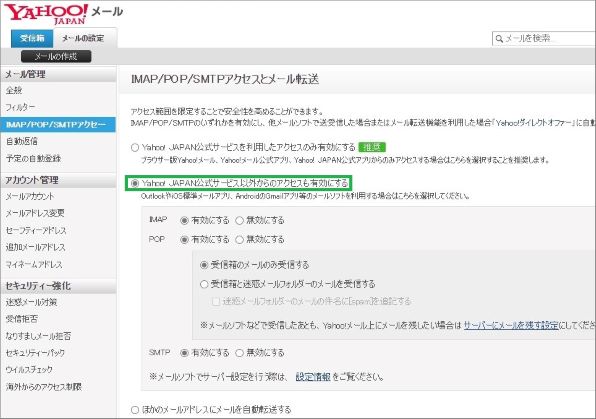Select 受信箱のメールのみ受信する radio

(204, 265)
